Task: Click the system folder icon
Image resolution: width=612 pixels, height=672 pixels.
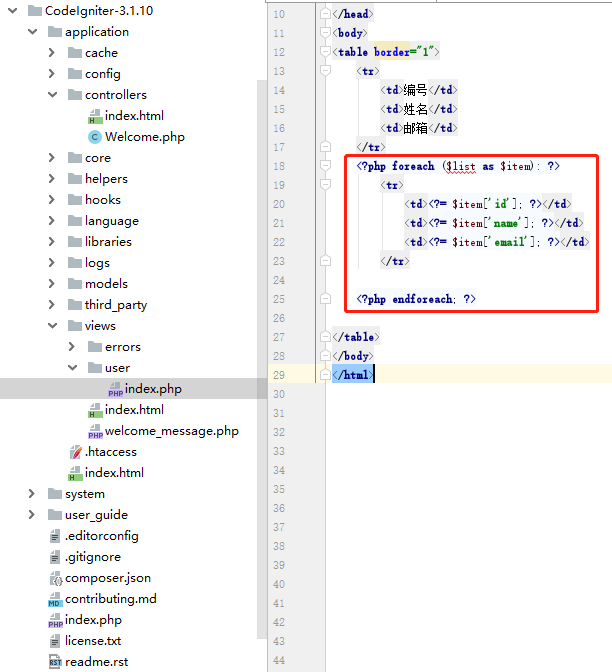Action: [55, 494]
